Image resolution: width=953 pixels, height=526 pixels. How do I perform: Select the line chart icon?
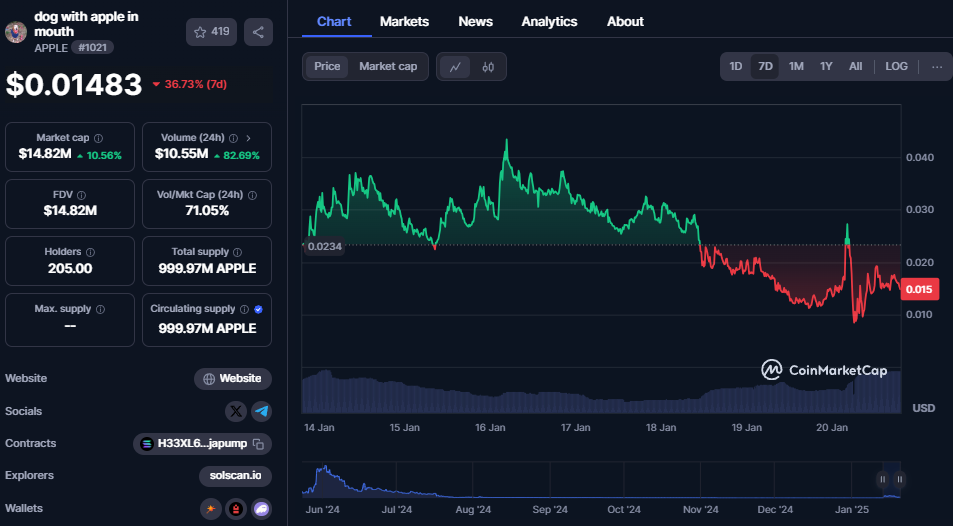click(455, 67)
